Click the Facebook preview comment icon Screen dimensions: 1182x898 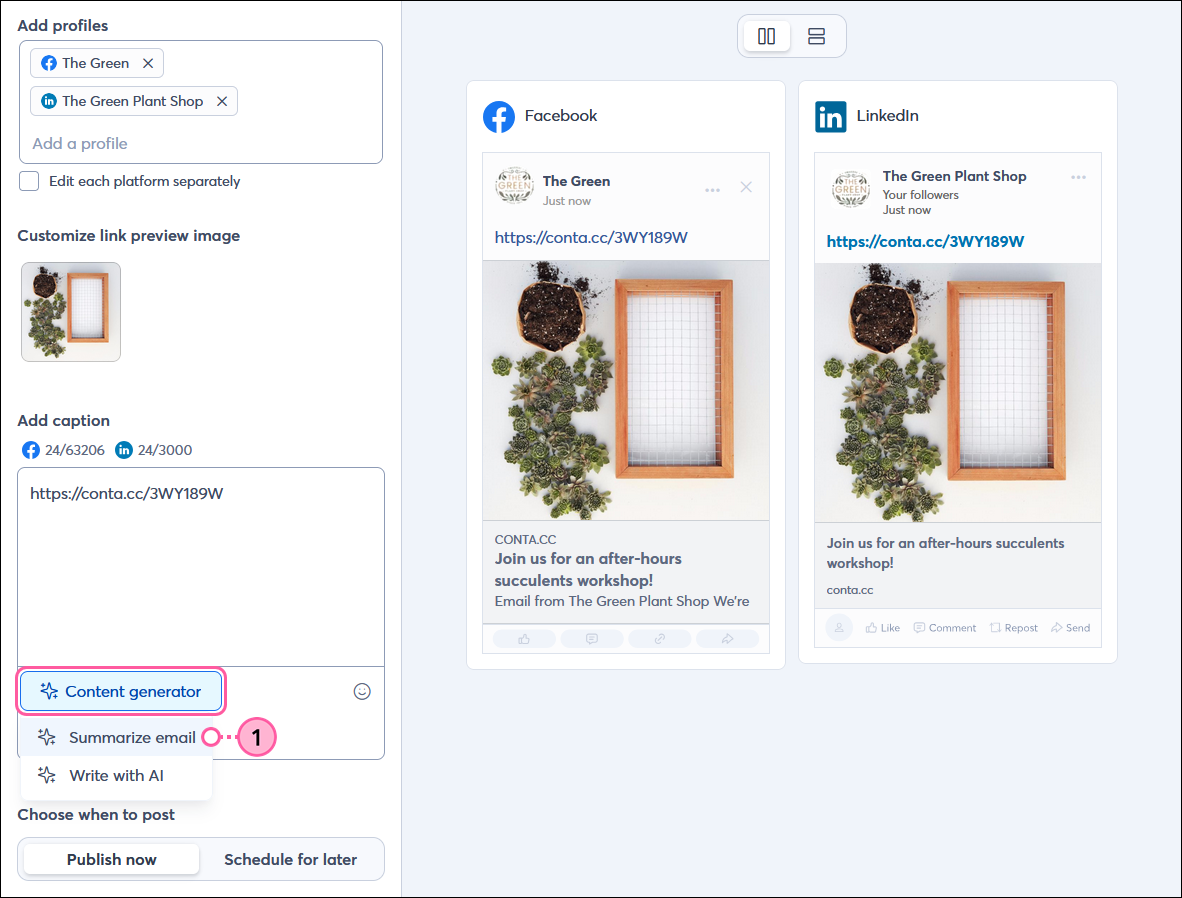click(592, 639)
